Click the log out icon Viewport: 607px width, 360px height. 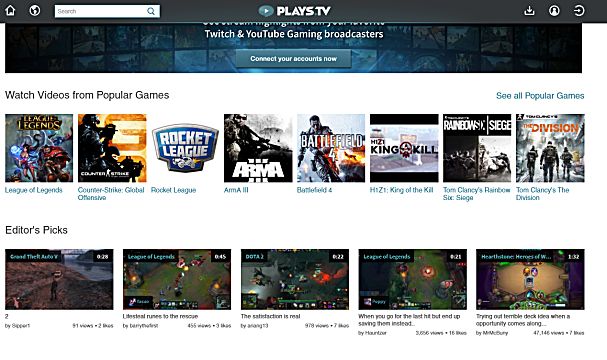click(579, 10)
